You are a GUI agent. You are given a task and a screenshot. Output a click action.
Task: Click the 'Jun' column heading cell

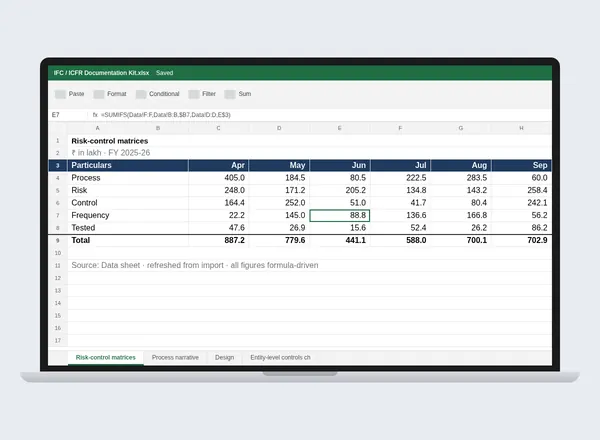339,165
